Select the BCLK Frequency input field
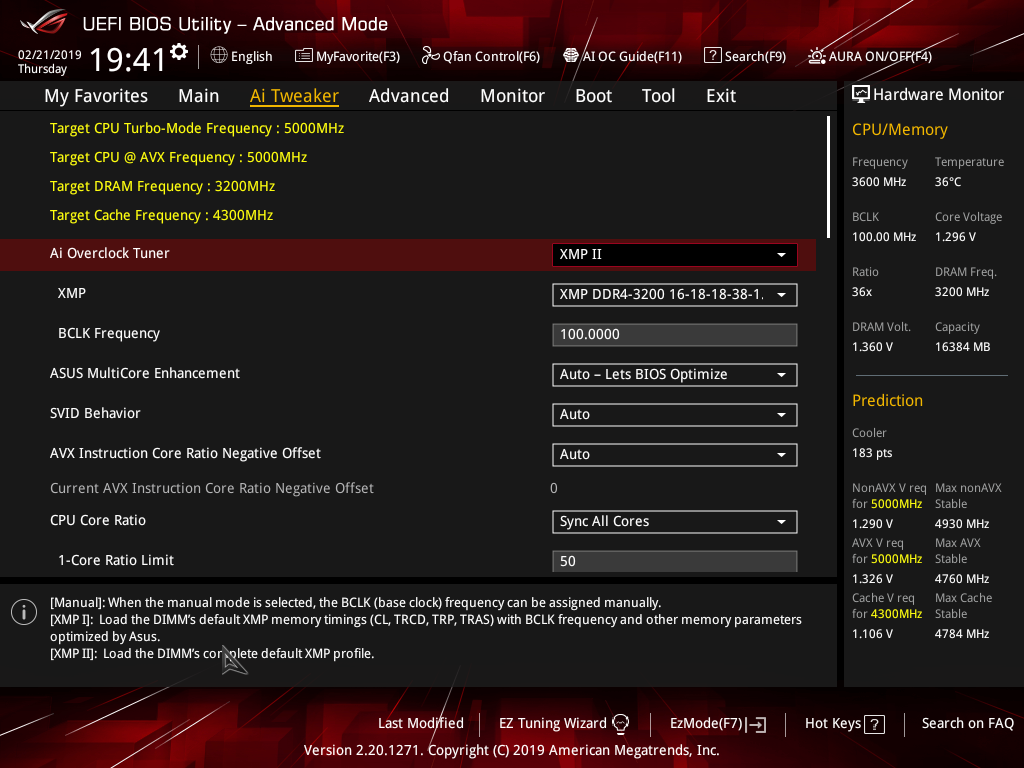Screen dimensions: 1024x768 (674, 335)
